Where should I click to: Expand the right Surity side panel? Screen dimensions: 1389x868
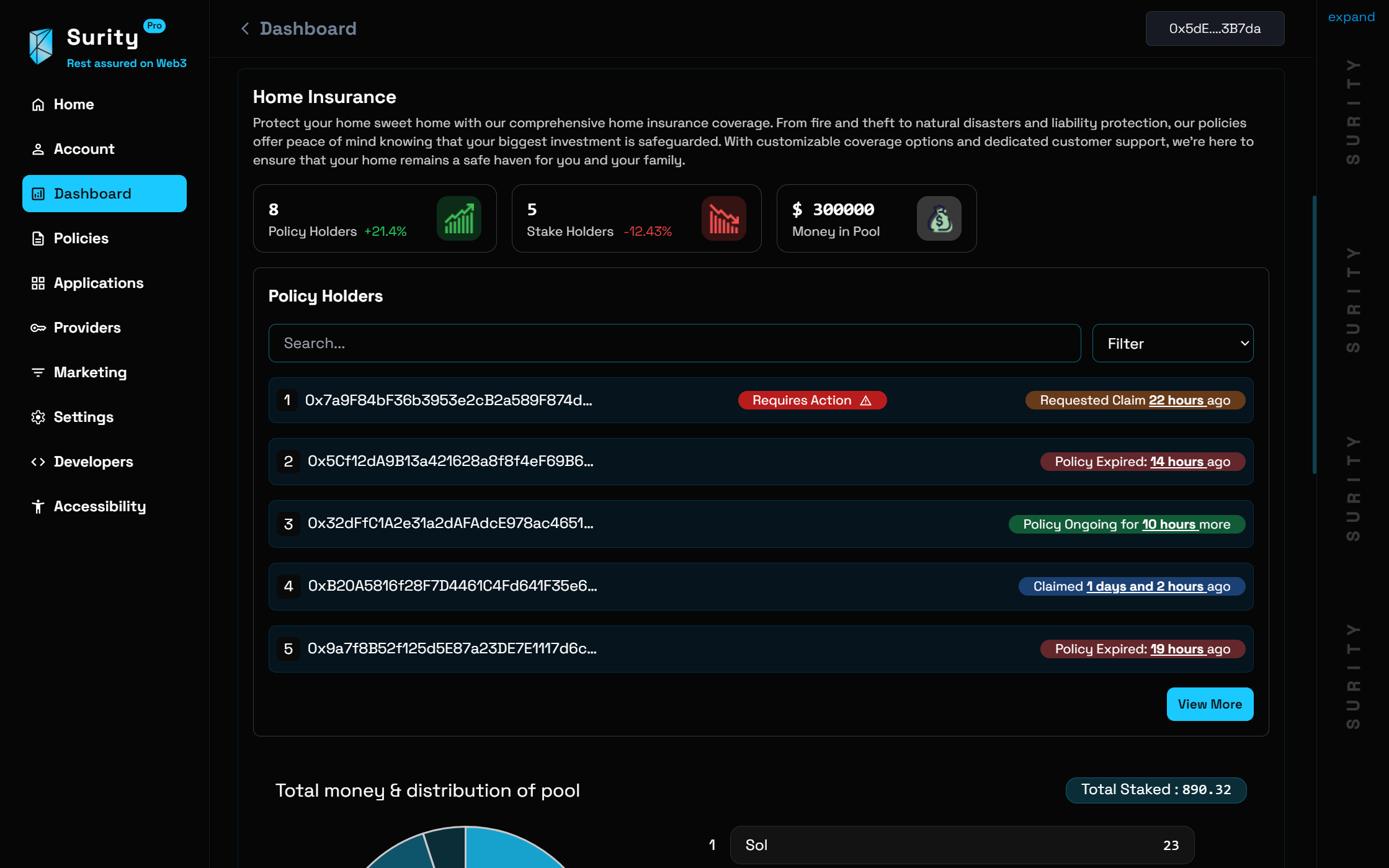[1351, 17]
